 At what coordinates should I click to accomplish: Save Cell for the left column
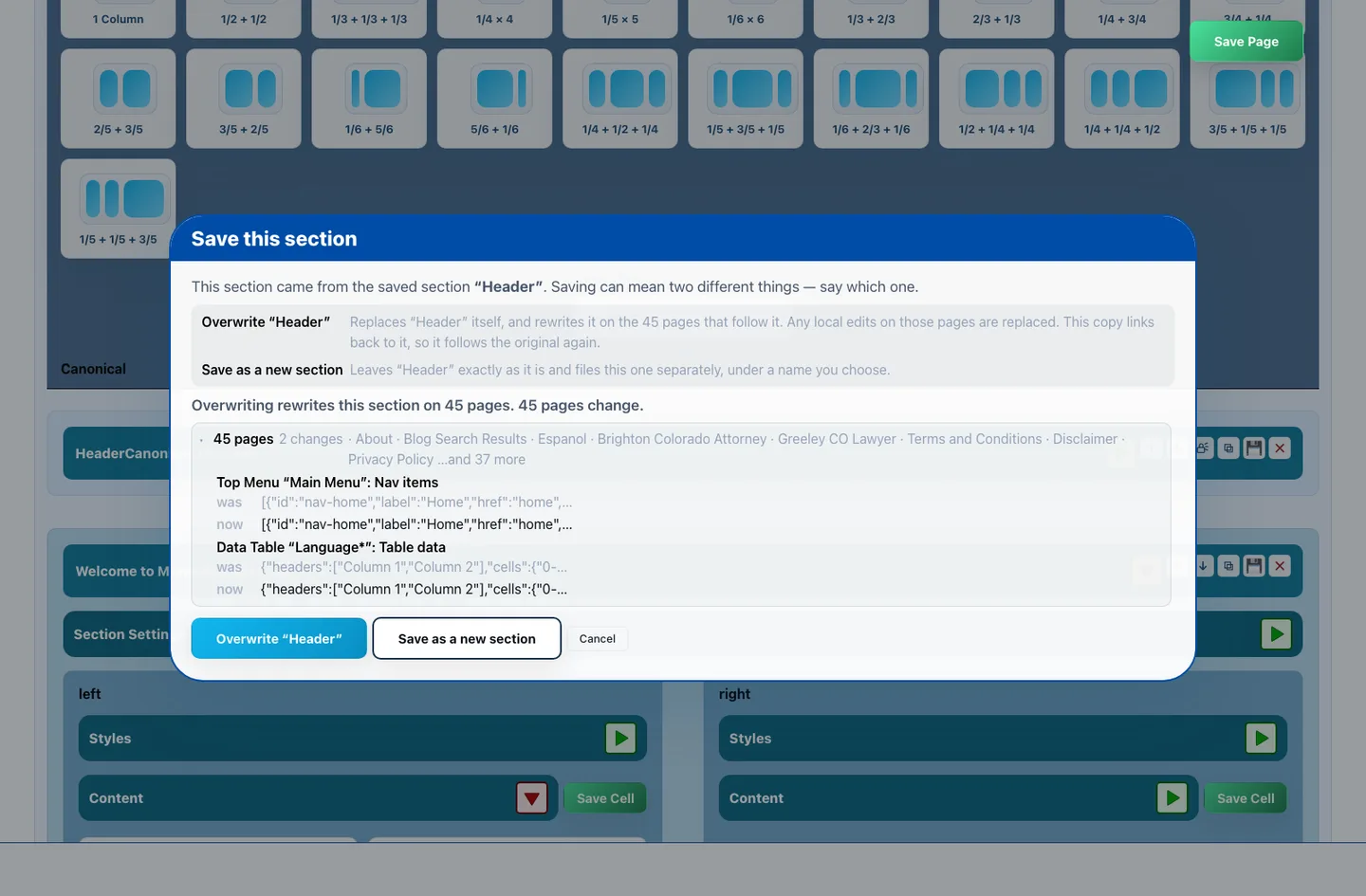[x=605, y=798]
